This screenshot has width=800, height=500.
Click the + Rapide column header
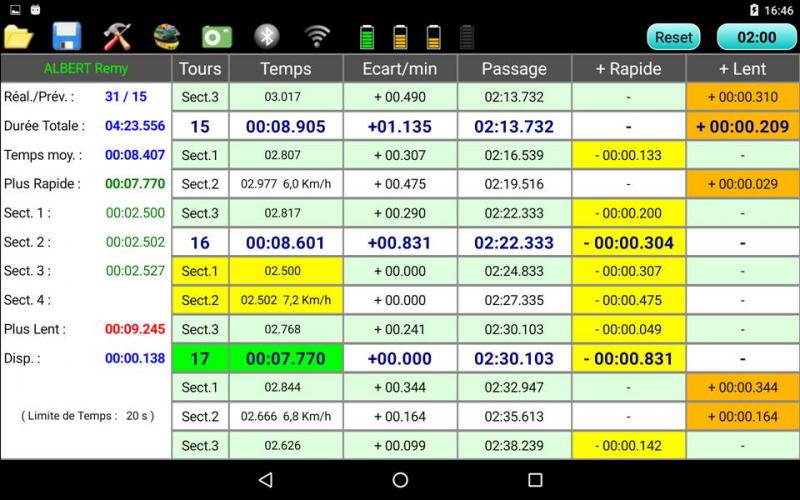tap(628, 69)
